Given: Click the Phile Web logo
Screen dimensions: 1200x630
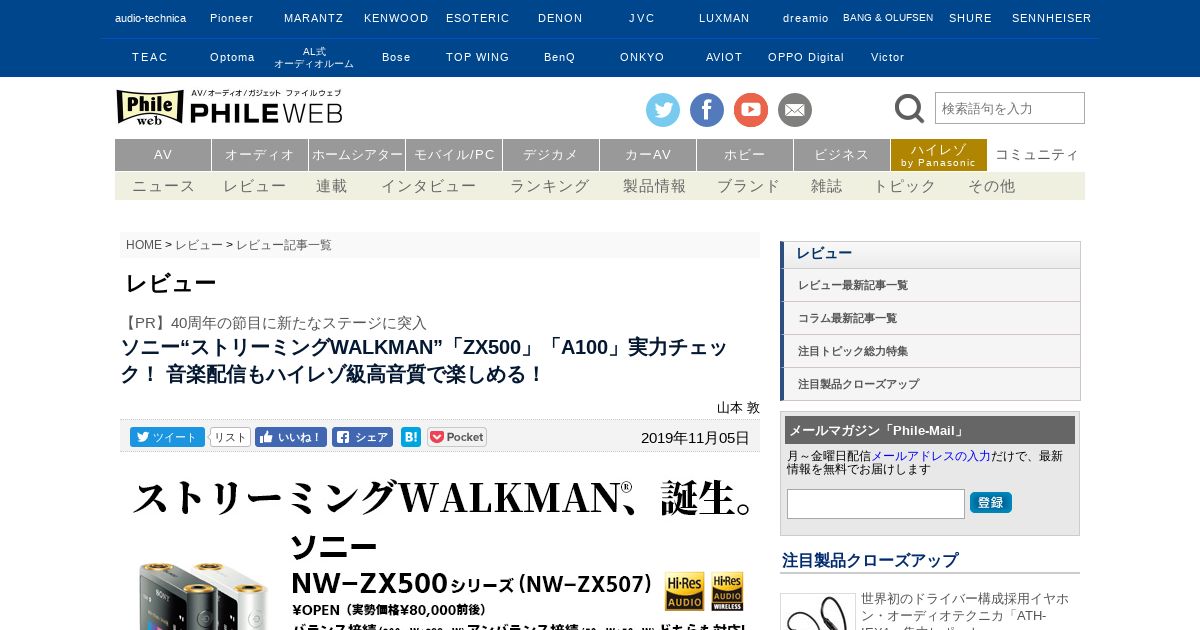Looking at the screenshot, I should point(229,107).
